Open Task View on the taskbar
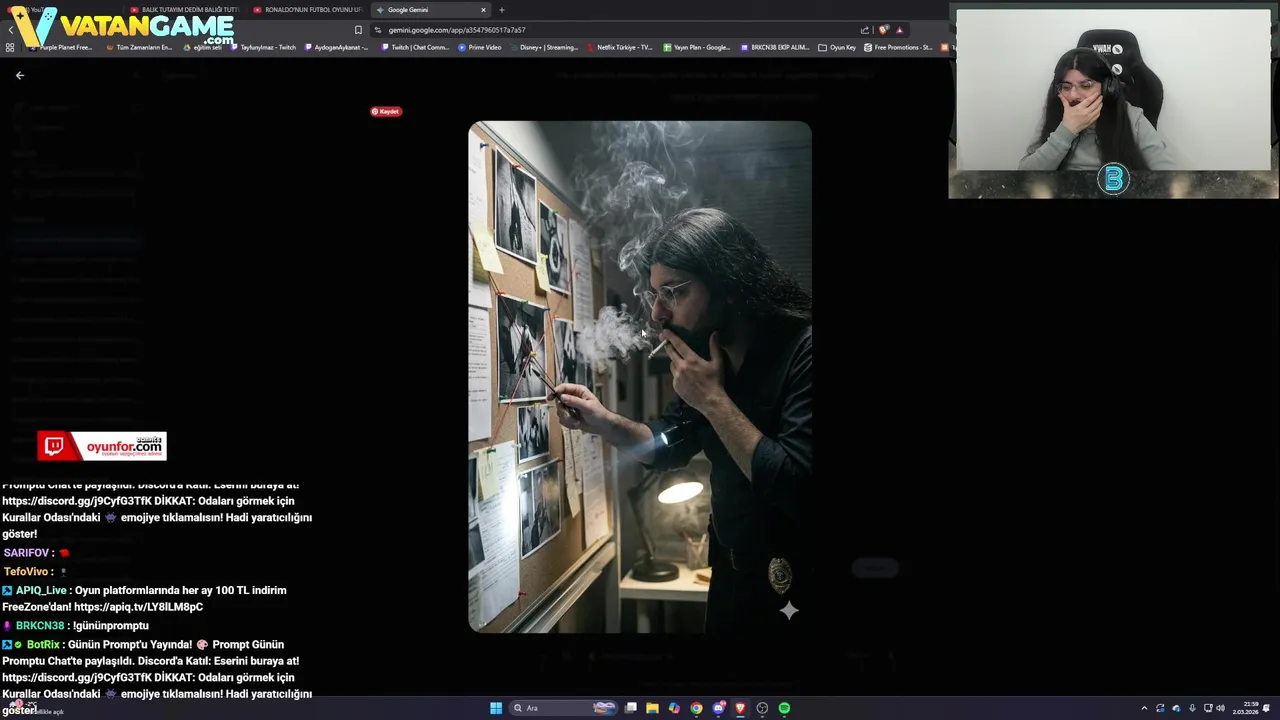1280x720 pixels. click(x=631, y=708)
